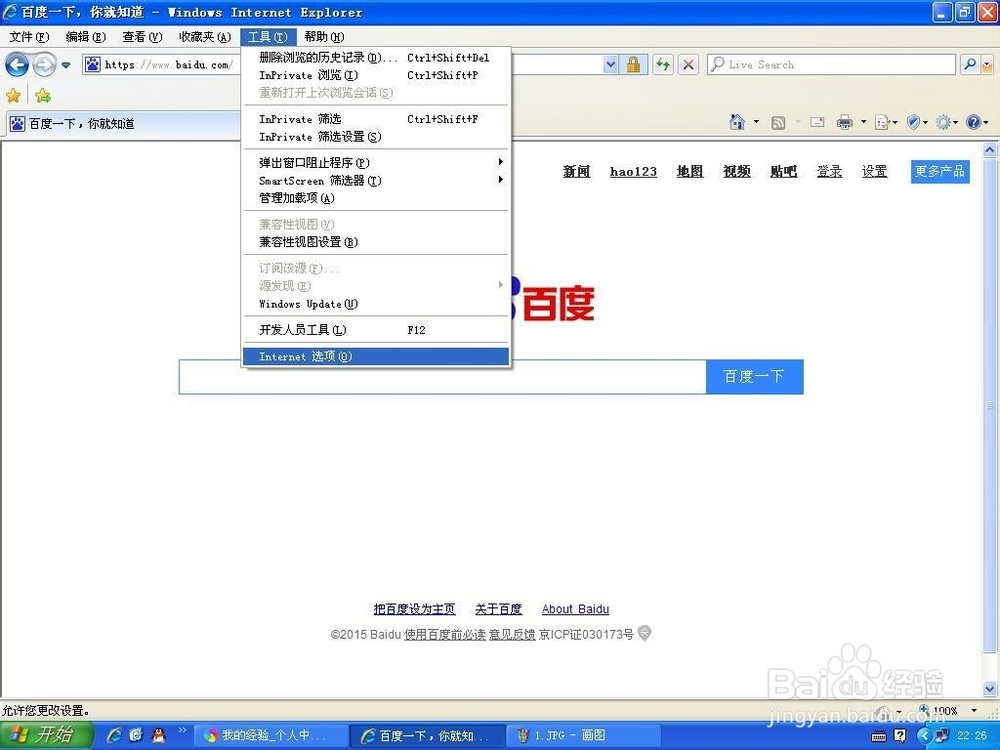Click the page scrollbar up arrow

pos(990,151)
